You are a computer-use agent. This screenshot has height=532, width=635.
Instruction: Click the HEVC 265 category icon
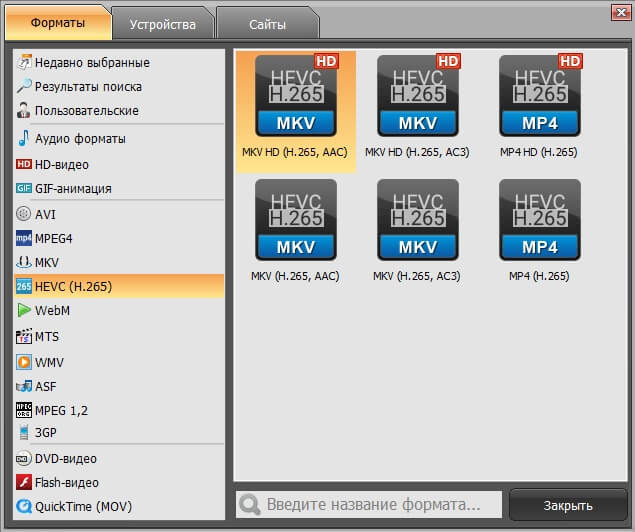pyautogui.click(x=24, y=286)
